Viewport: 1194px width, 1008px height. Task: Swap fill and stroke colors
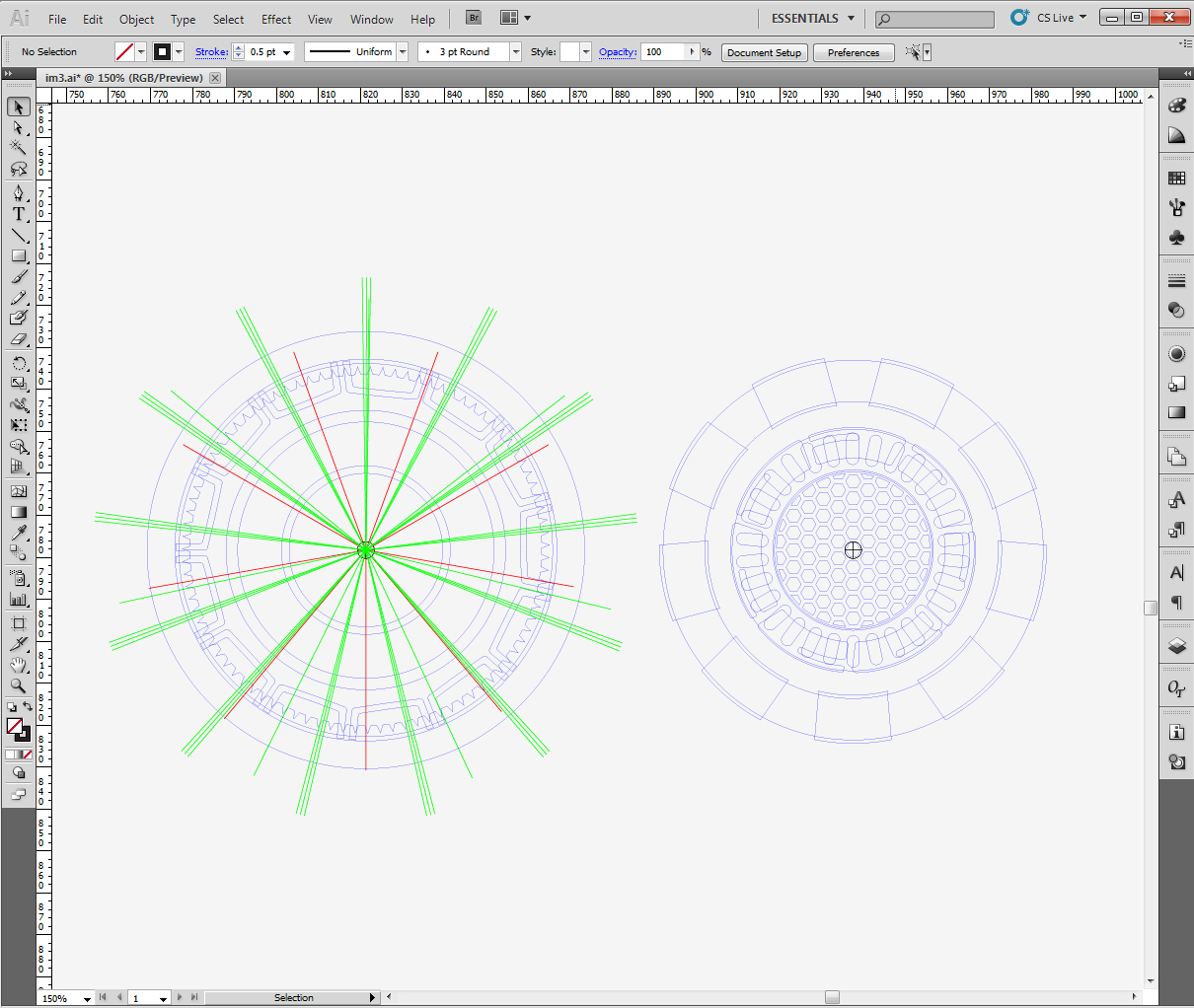[x=27, y=707]
